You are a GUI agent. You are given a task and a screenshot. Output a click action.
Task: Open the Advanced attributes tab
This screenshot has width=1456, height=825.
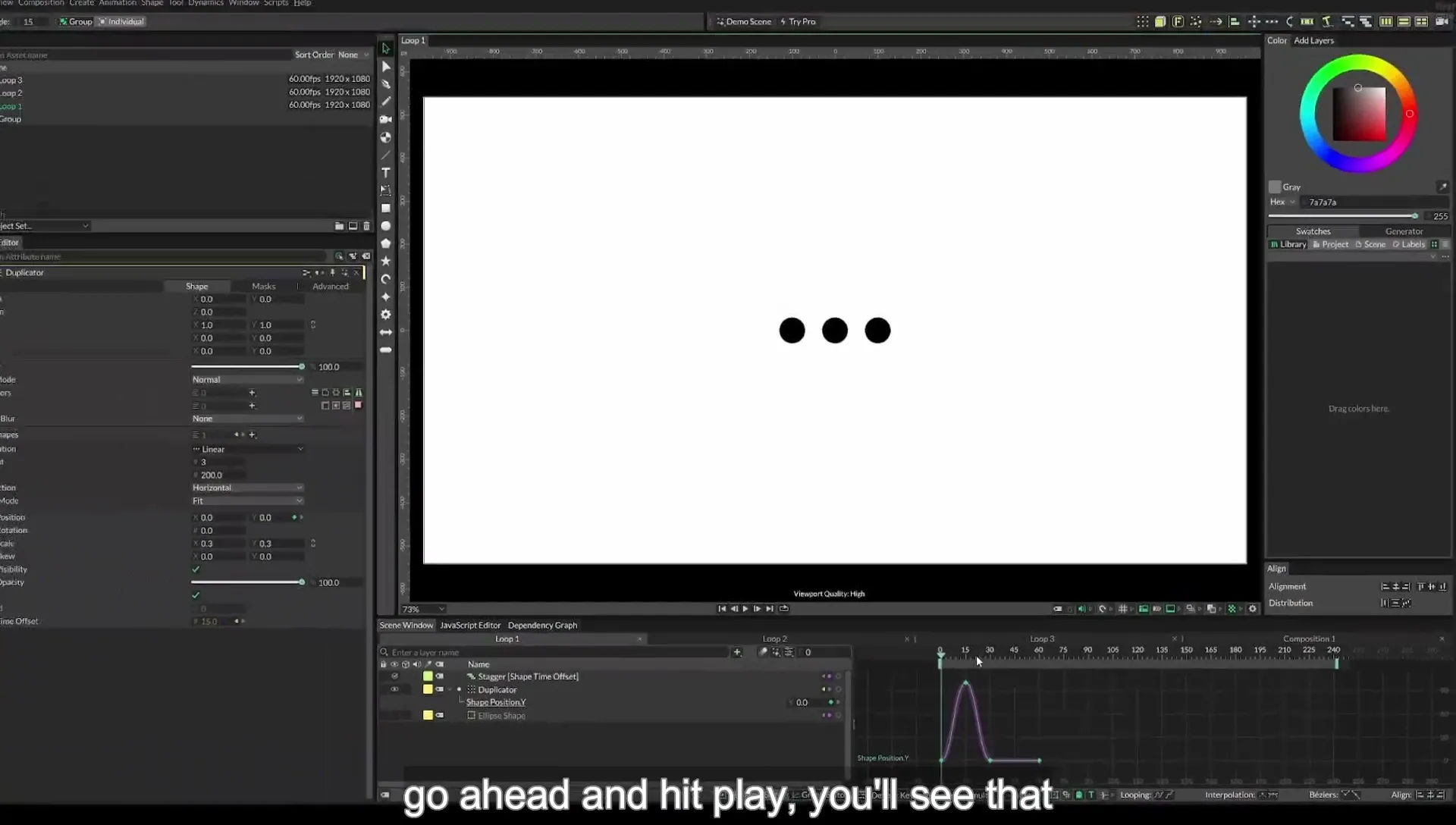click(x=331, y=287)
